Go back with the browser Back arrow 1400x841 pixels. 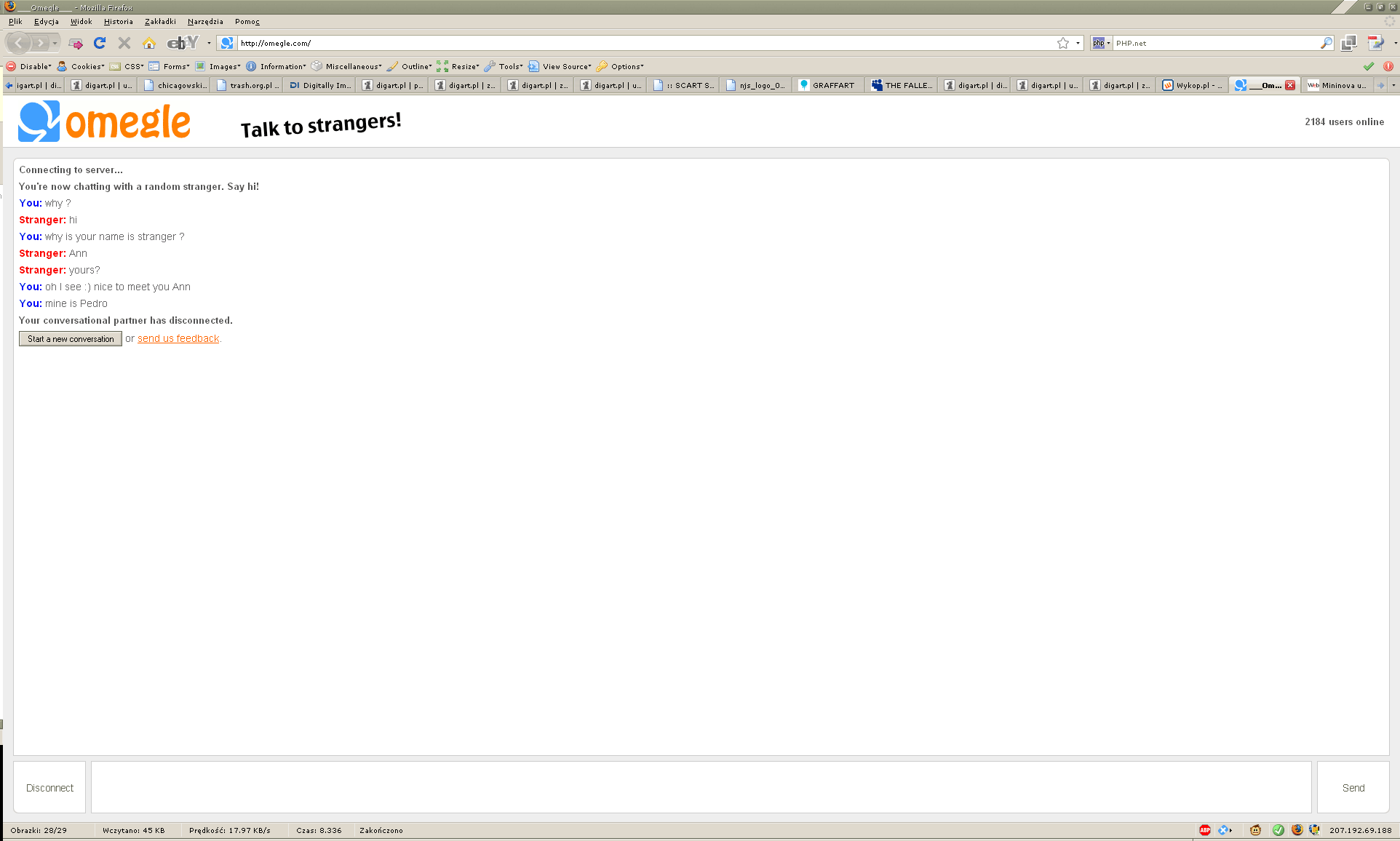click(x=19, y=43)
